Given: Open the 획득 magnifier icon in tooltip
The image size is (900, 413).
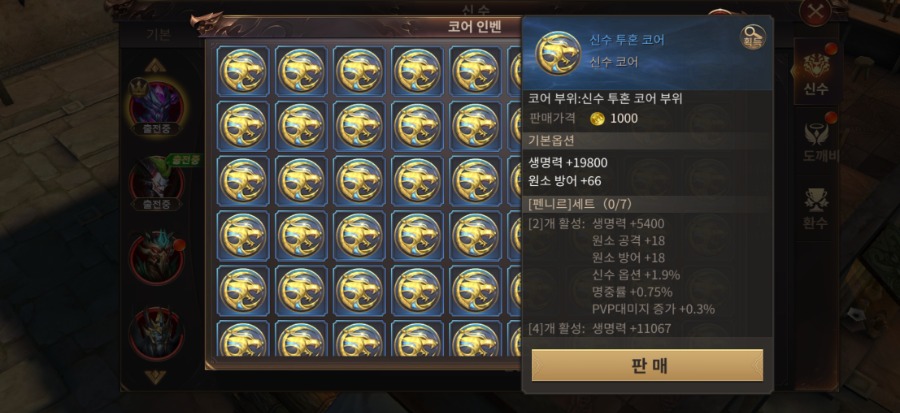Looking at the screenshot, I should pos(752,37).
